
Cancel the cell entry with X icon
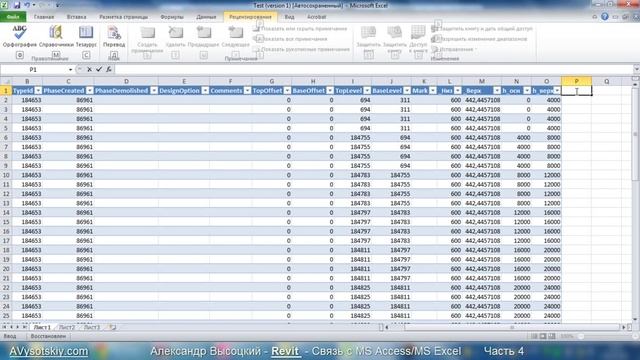tap(89, 69)
